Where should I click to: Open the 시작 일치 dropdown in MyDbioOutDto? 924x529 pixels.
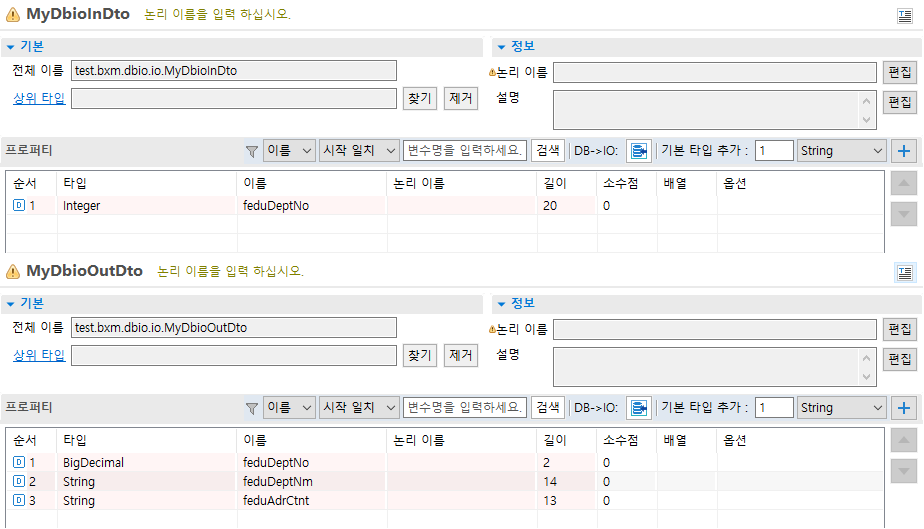(x=359, y=408)
